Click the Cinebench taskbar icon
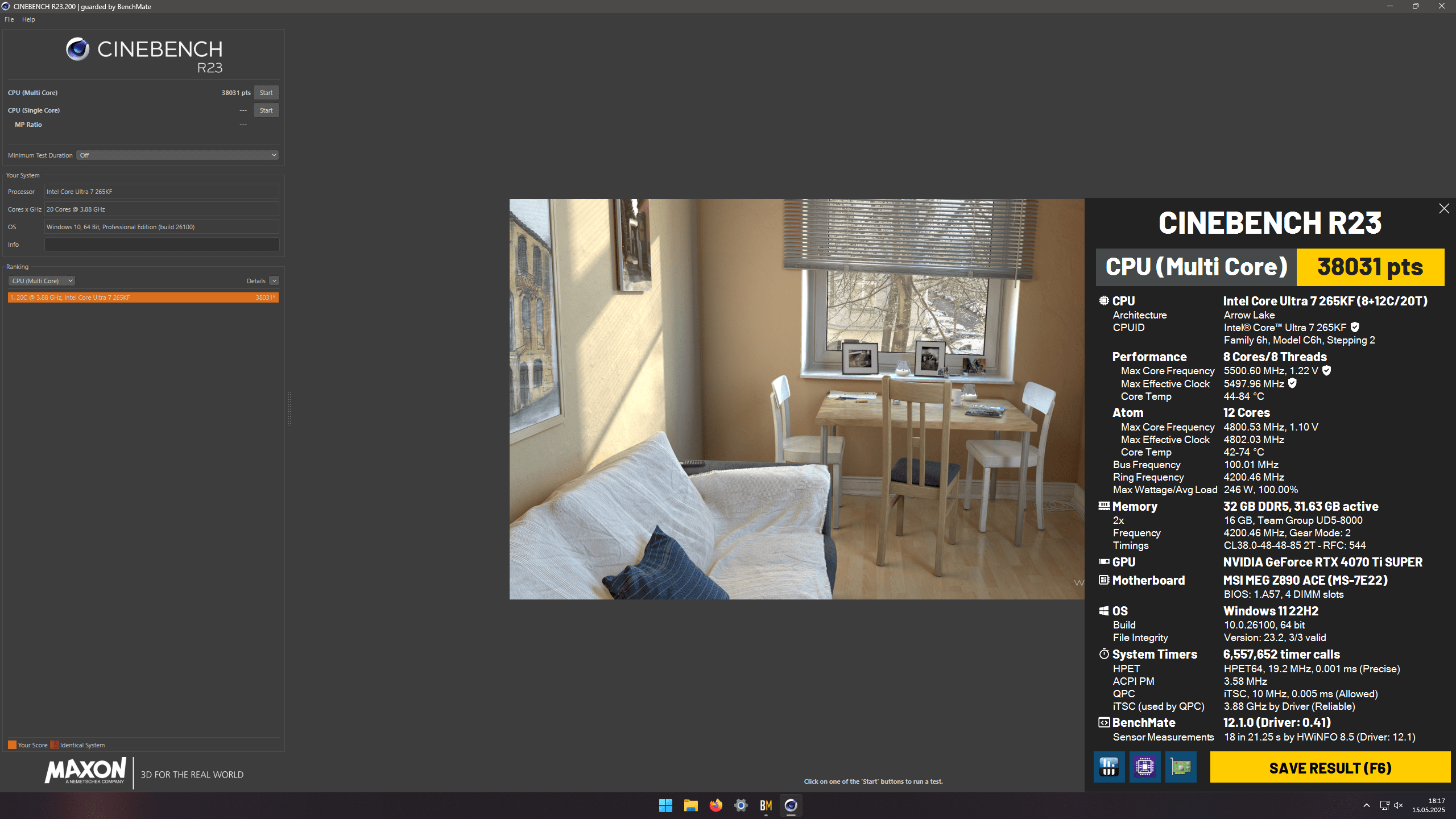The image size is (1456, 819). coord(791,805)
